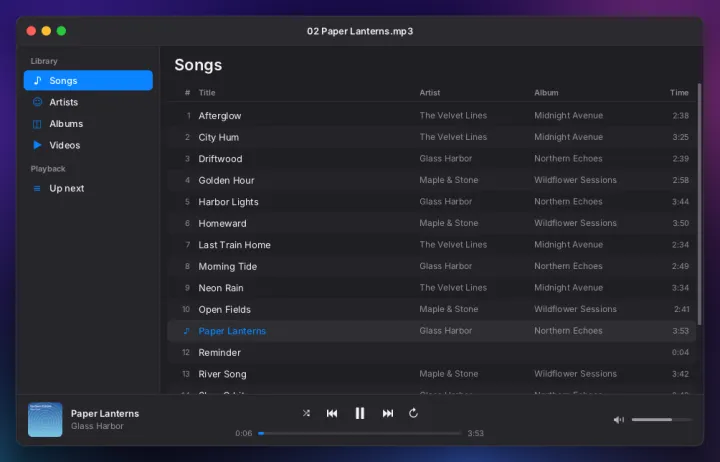
Task: Adjust the volume slider
Action: (662, 420)
